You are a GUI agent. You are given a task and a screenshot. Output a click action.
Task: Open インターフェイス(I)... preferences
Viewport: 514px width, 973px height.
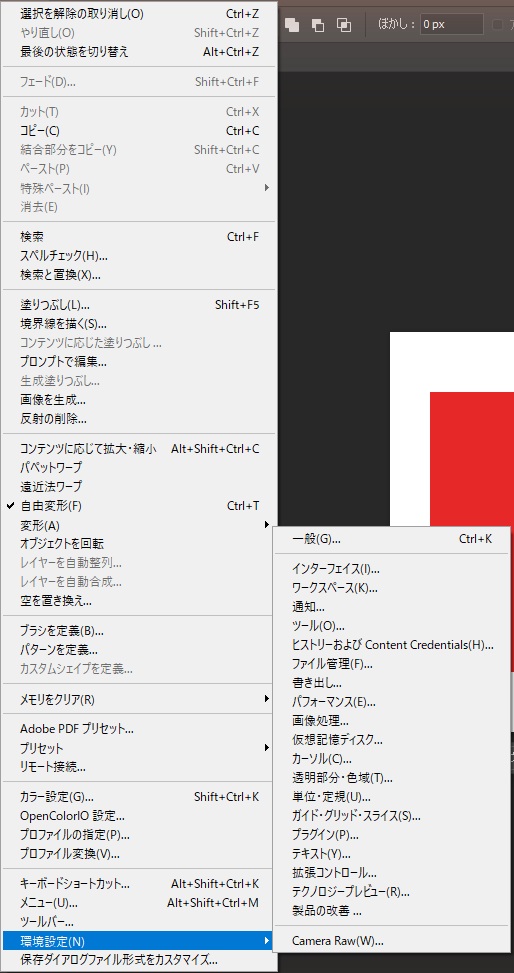point(392,568)
